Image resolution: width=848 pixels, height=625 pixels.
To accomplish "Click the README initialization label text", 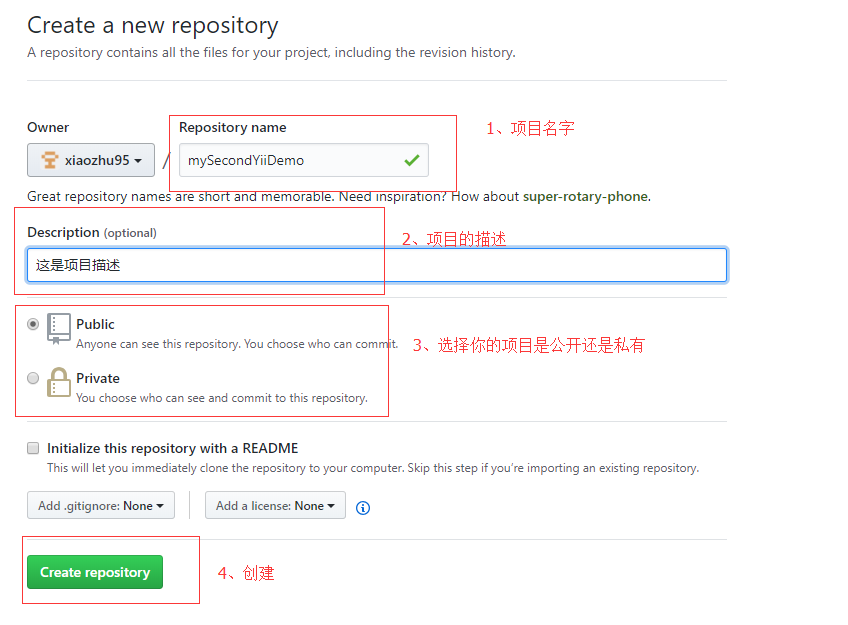I will [x=172, y=448].
